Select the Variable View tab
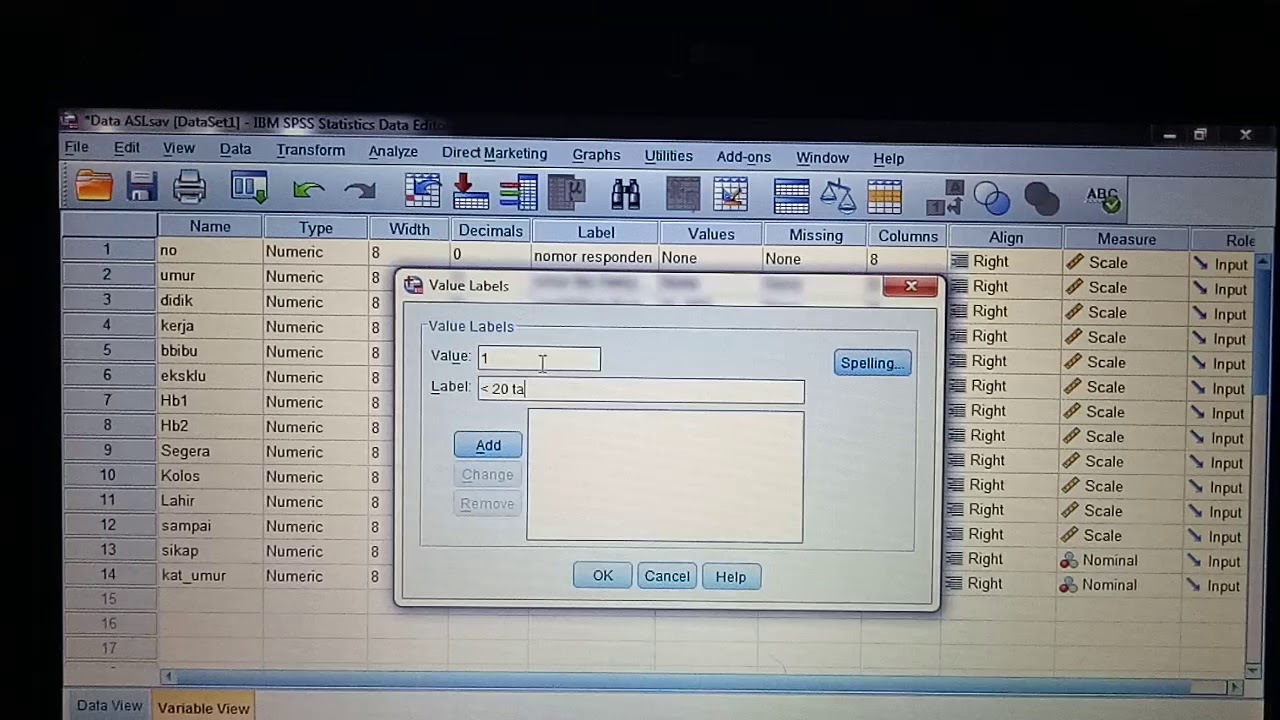The width and height of the screenshot is (1280, 720). tap(203, 708)
